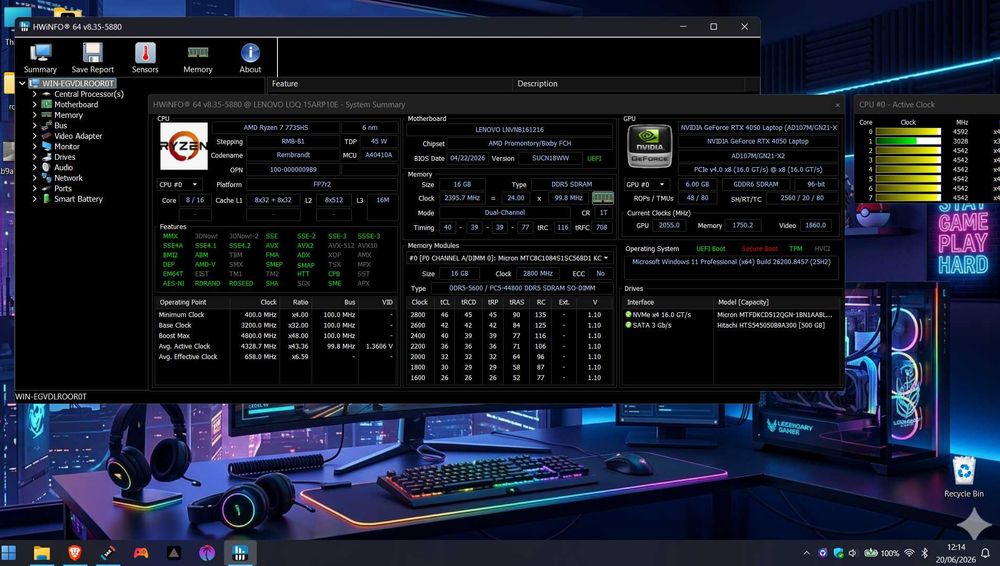Close the System Summary window
The width and height of the screenshot is (1000, 566).
pos(837,105)
